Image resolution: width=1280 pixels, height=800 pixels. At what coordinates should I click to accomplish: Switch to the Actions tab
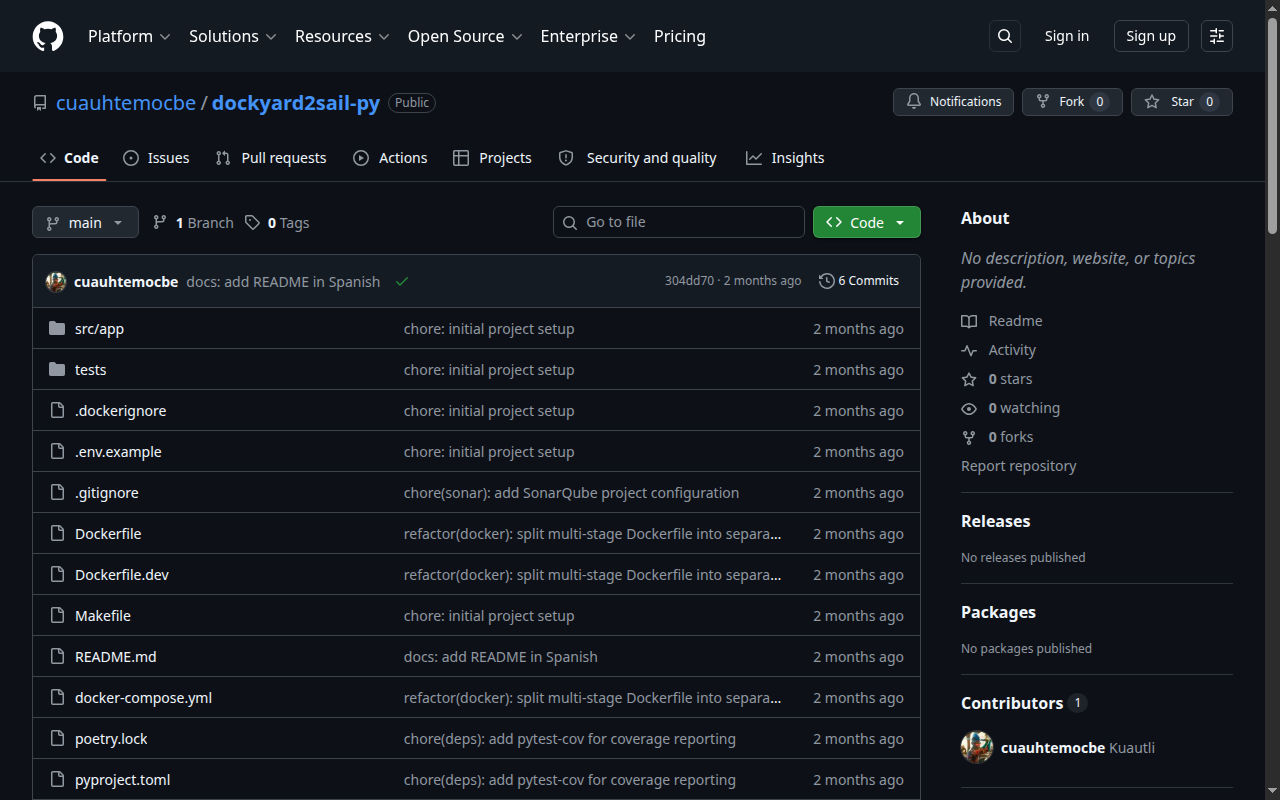[x=390, y=158]
